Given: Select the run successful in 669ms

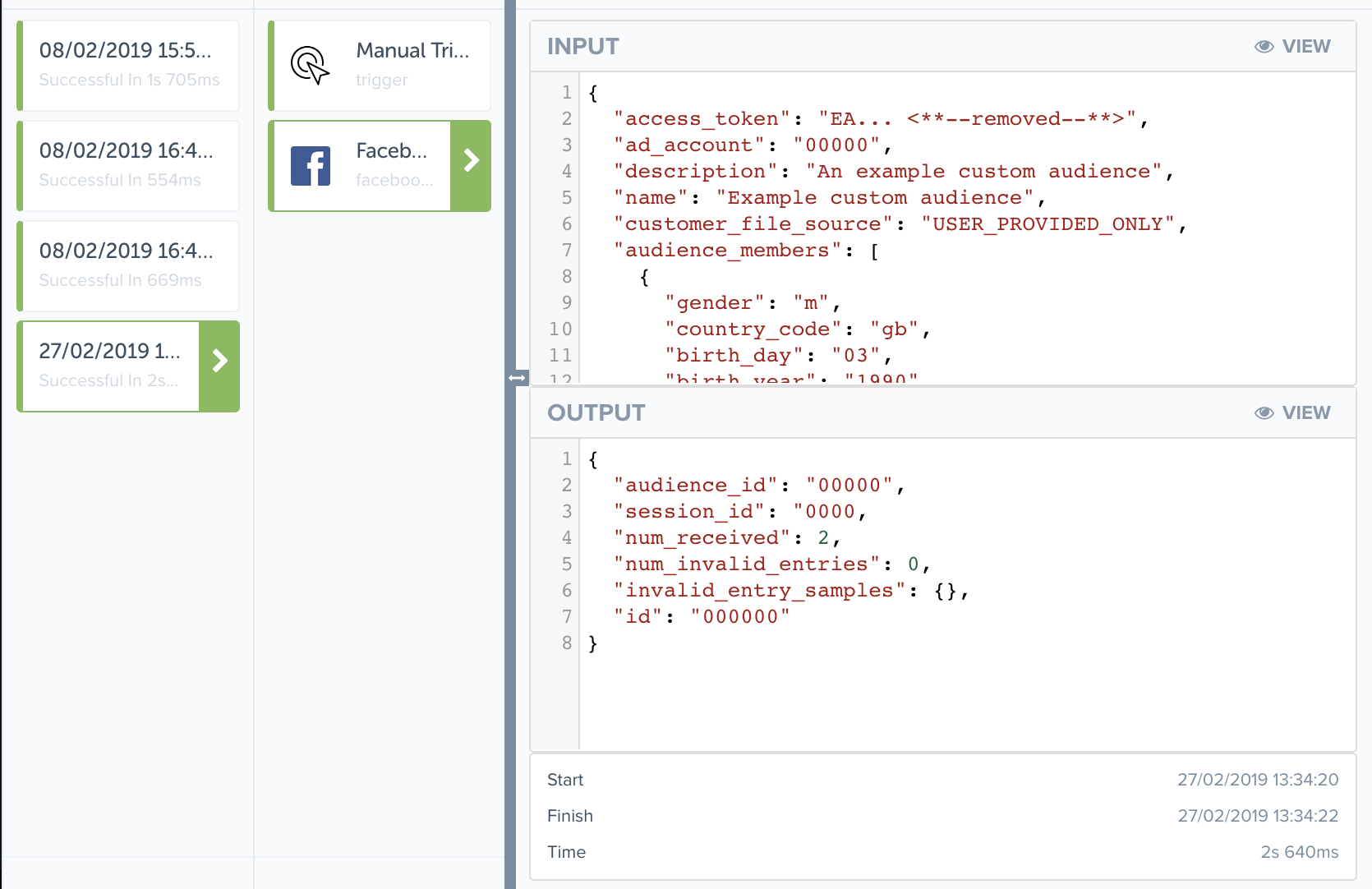Looking at the screenshot, I should tap(128, 266).
